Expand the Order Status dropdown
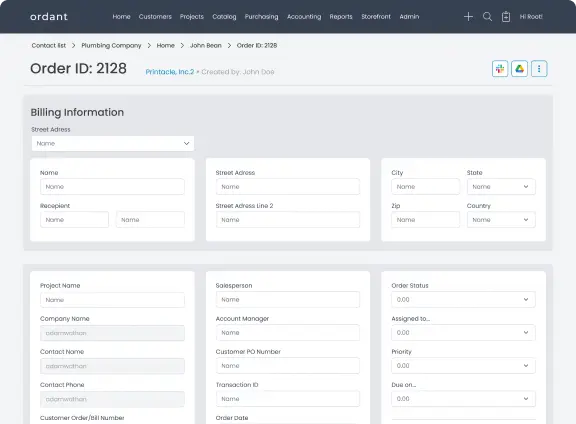The width and height of the screenshot is (576, 424). [x=463, y=300]
